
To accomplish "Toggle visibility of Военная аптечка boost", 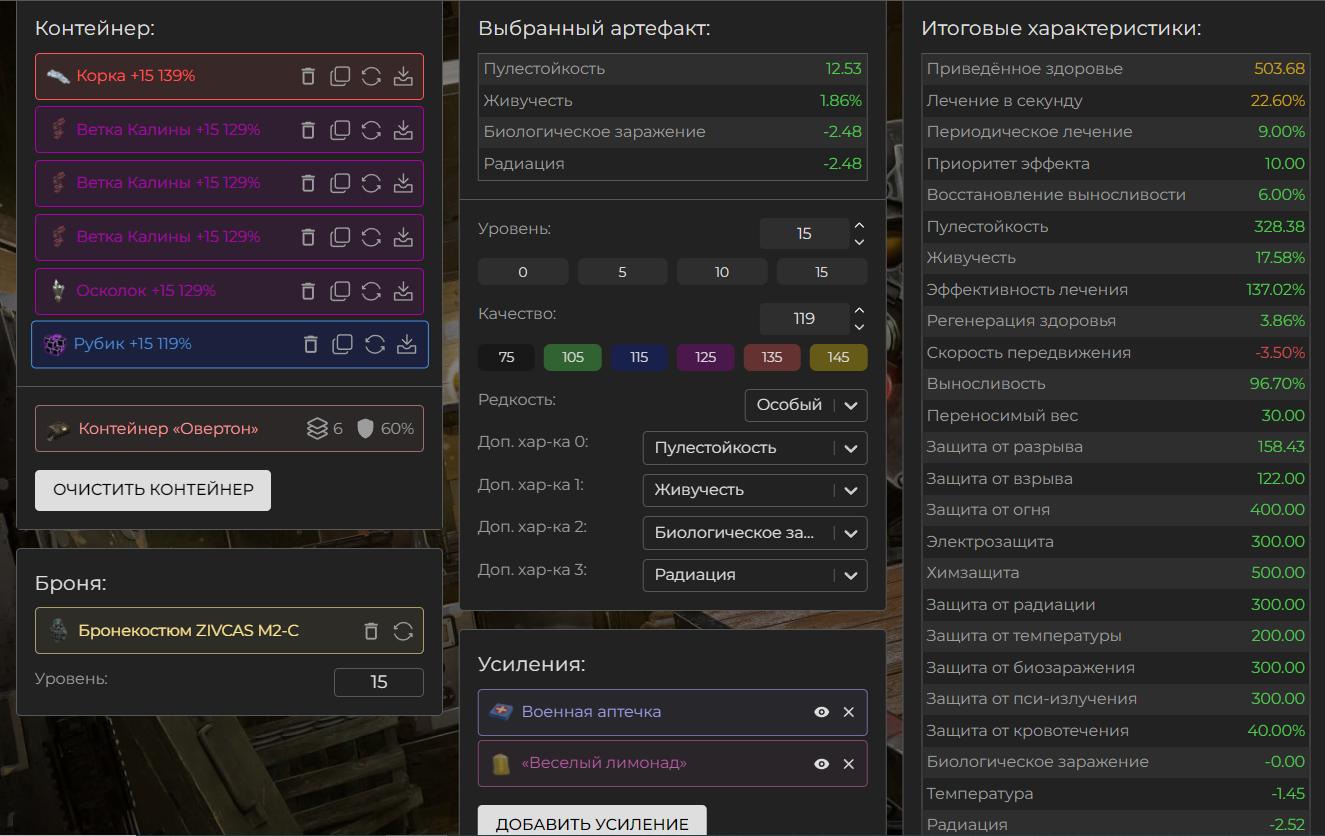I will click(822, 712).
